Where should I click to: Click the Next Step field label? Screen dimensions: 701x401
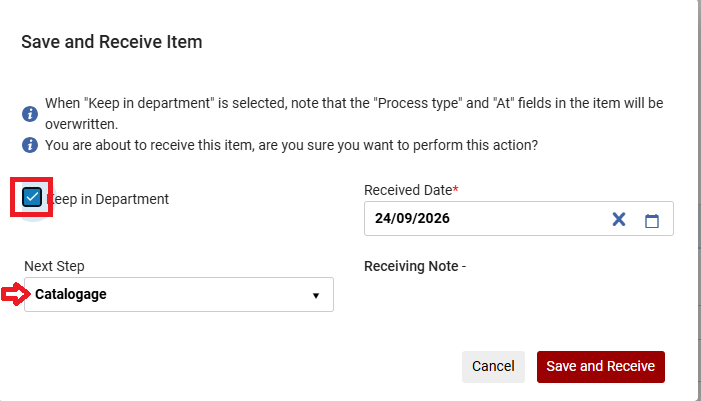point(54,266)
